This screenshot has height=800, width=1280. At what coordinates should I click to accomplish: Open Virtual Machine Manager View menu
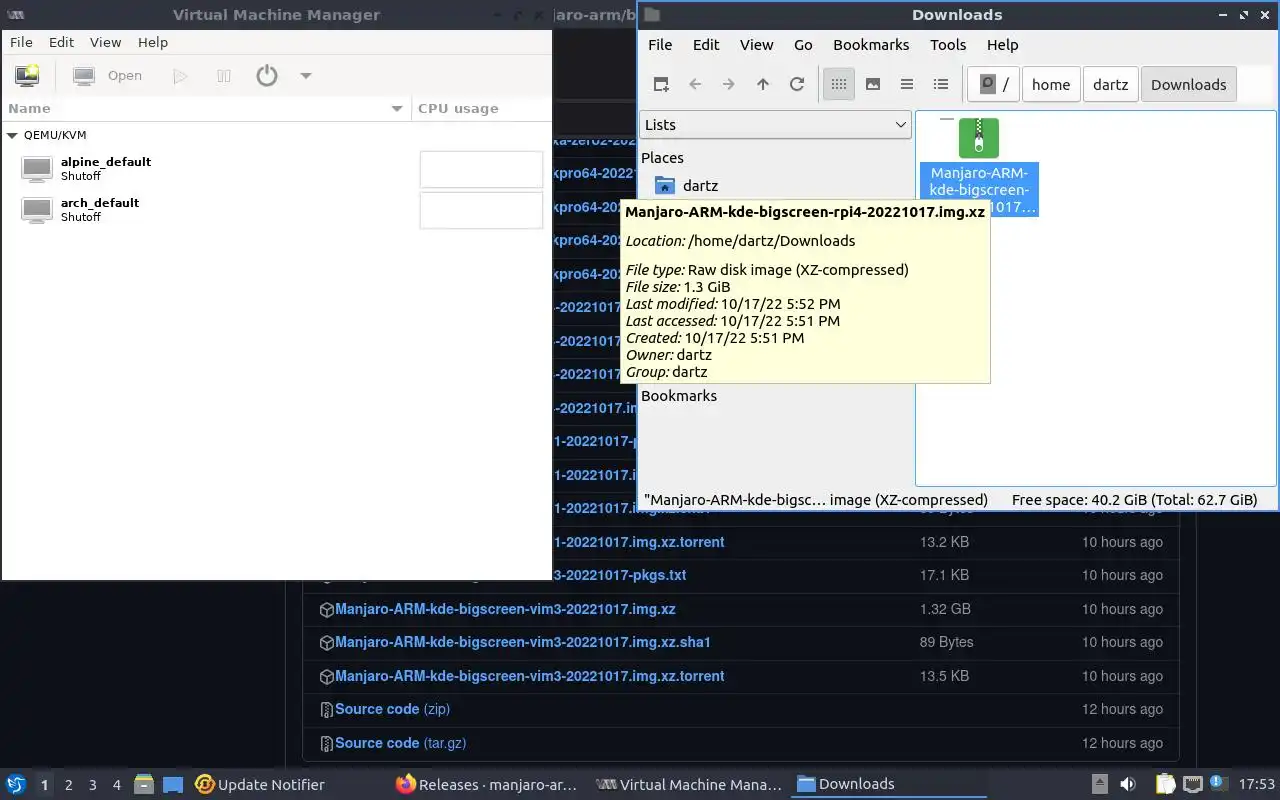point(105,42)
